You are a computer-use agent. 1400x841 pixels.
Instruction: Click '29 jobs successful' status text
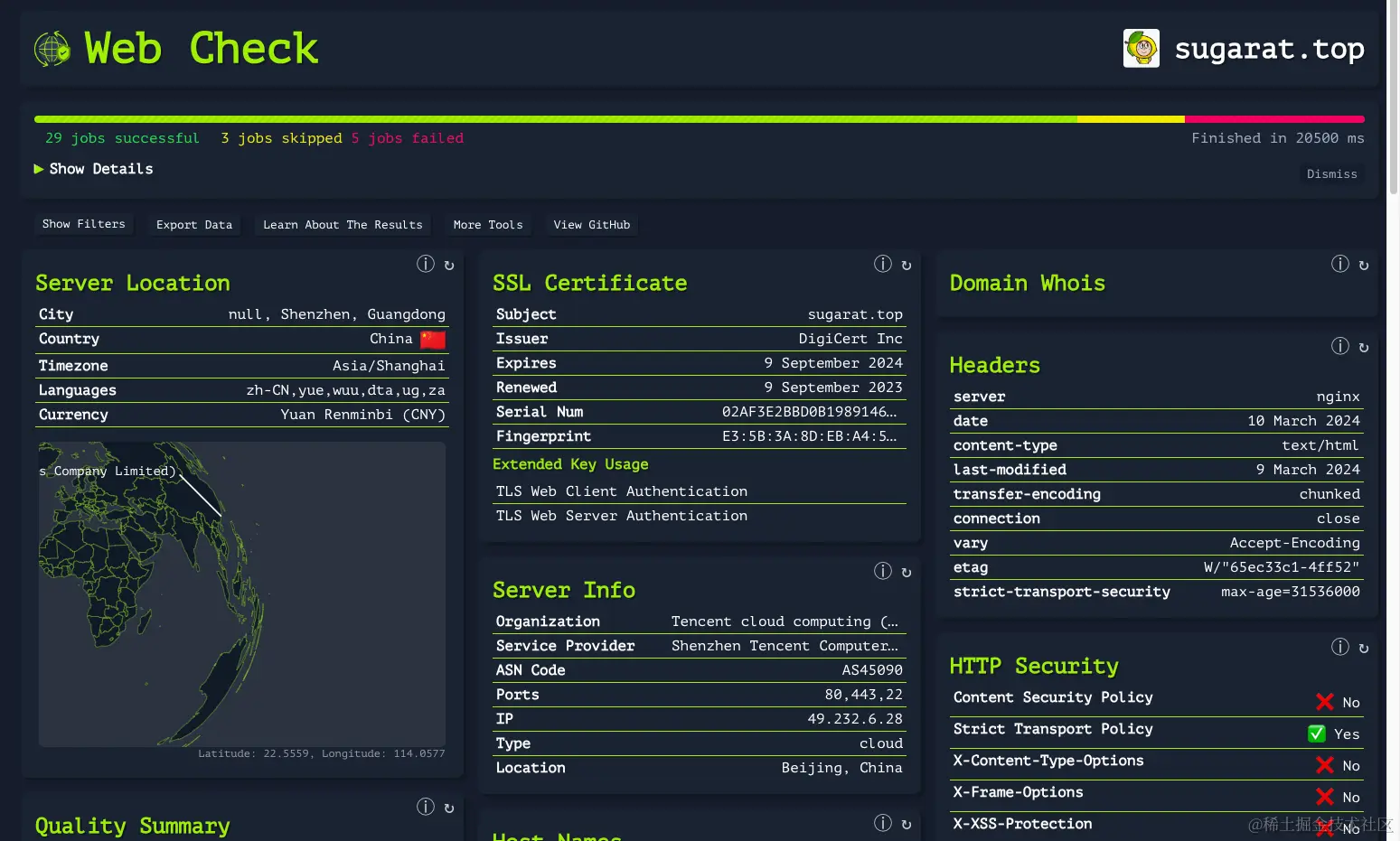pos(122,138)
